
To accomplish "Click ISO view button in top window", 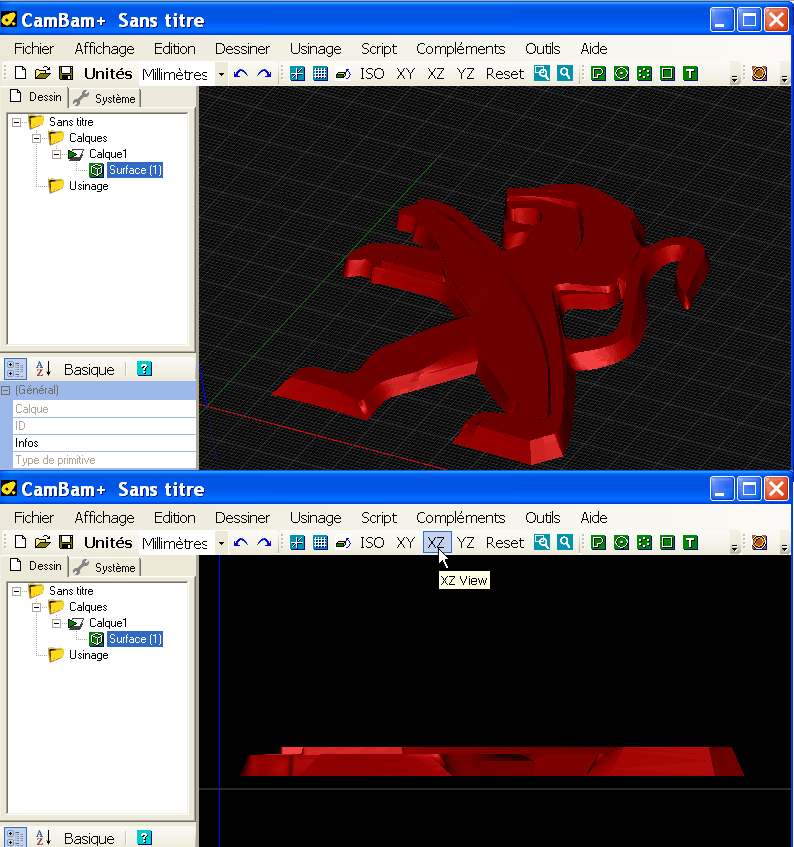I will pyautogui.click(x=372, y=73).
